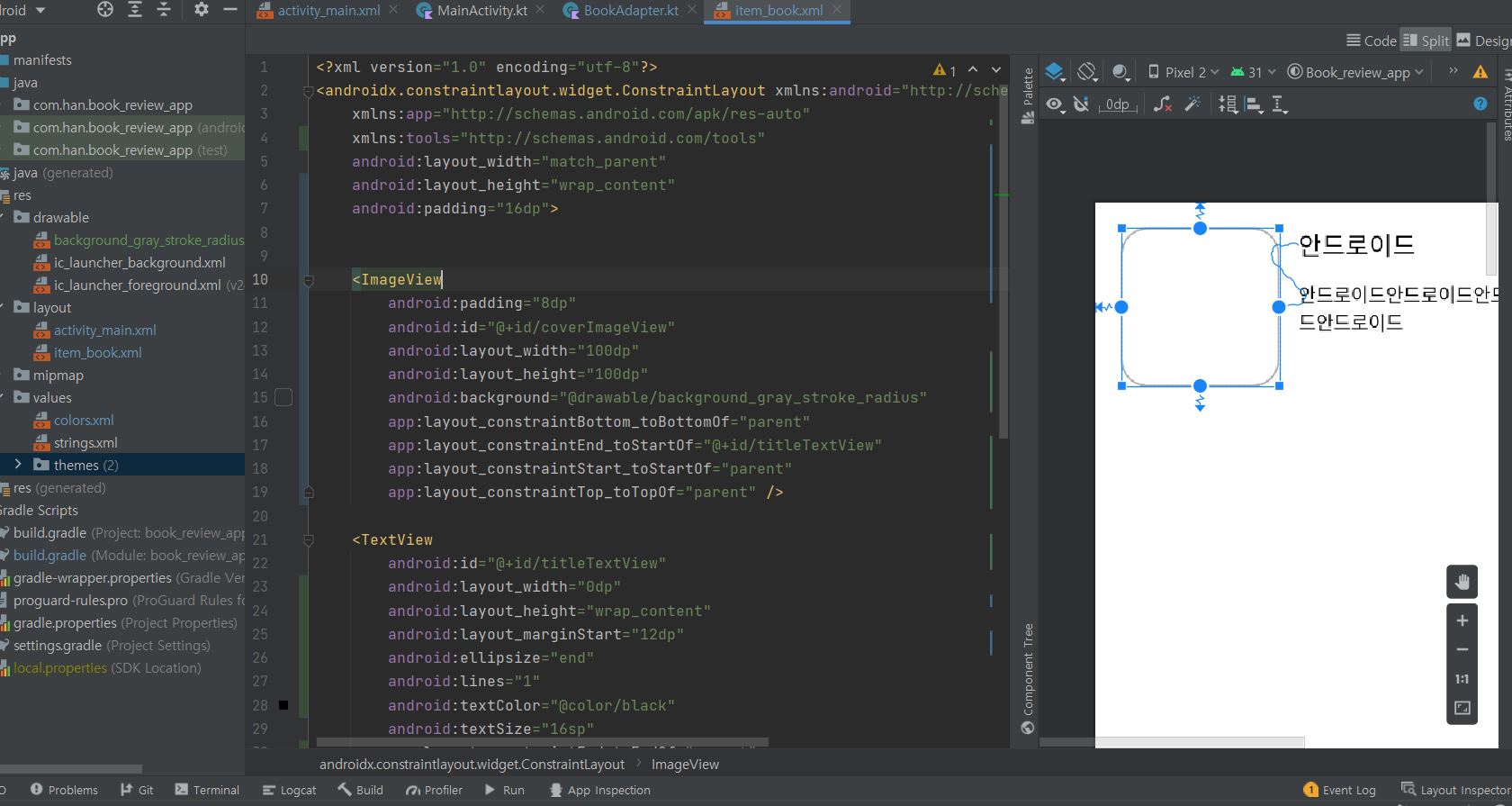
Task: Toggle autoconnect magnet
Action: 1081,104
